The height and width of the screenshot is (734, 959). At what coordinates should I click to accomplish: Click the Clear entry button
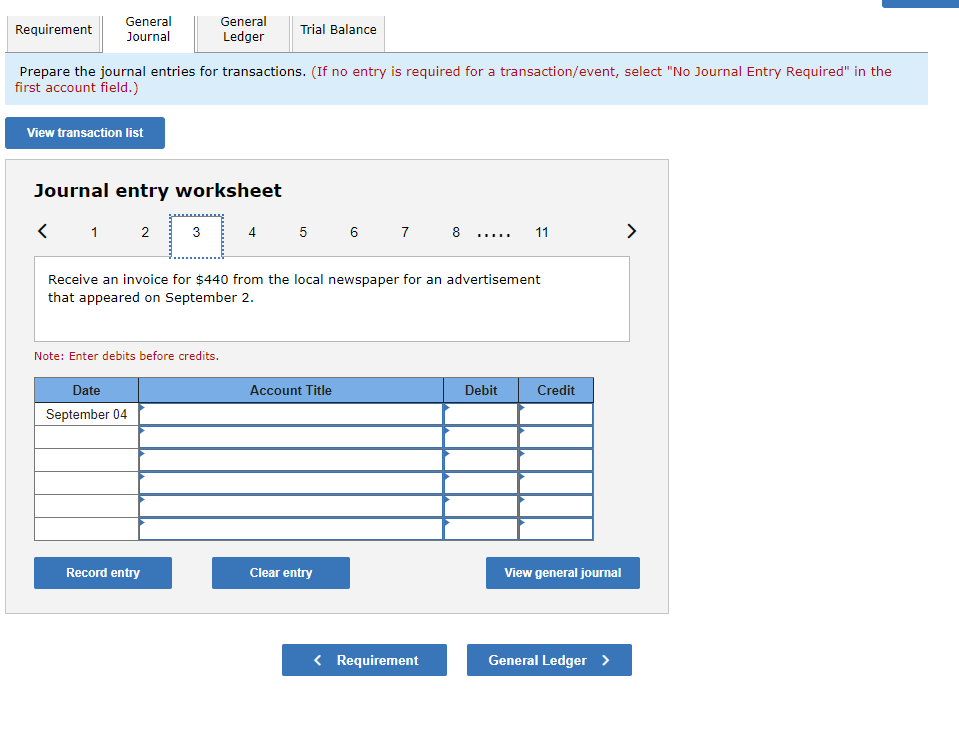pyautogui.click(x=281, y=573)
